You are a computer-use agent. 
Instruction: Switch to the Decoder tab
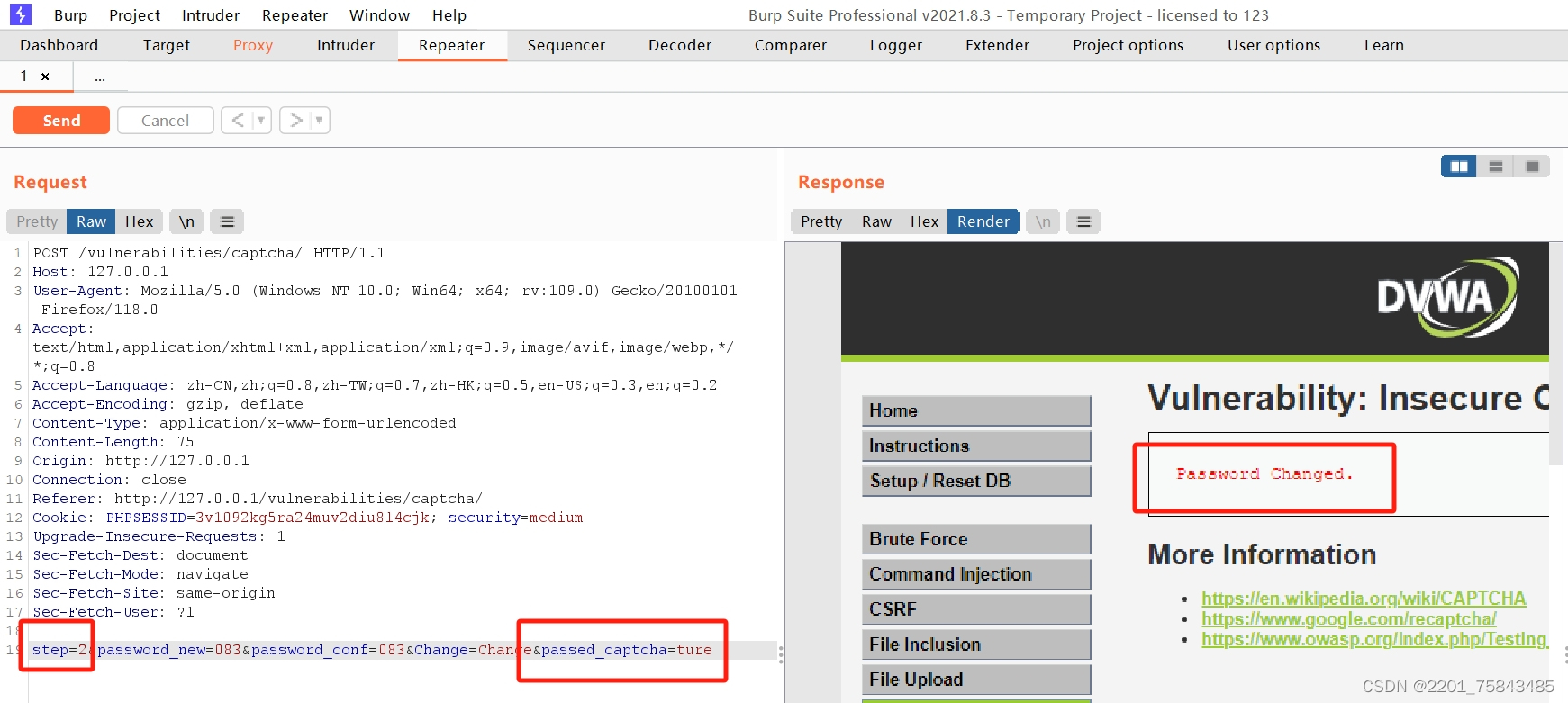680,45
